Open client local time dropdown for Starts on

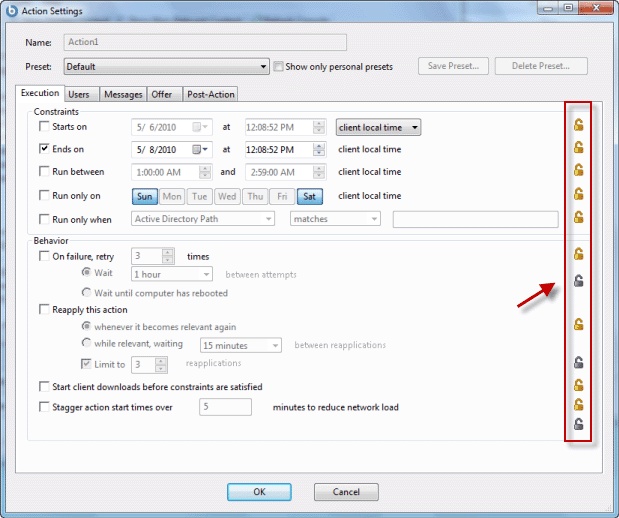click(x=378, y=127)
